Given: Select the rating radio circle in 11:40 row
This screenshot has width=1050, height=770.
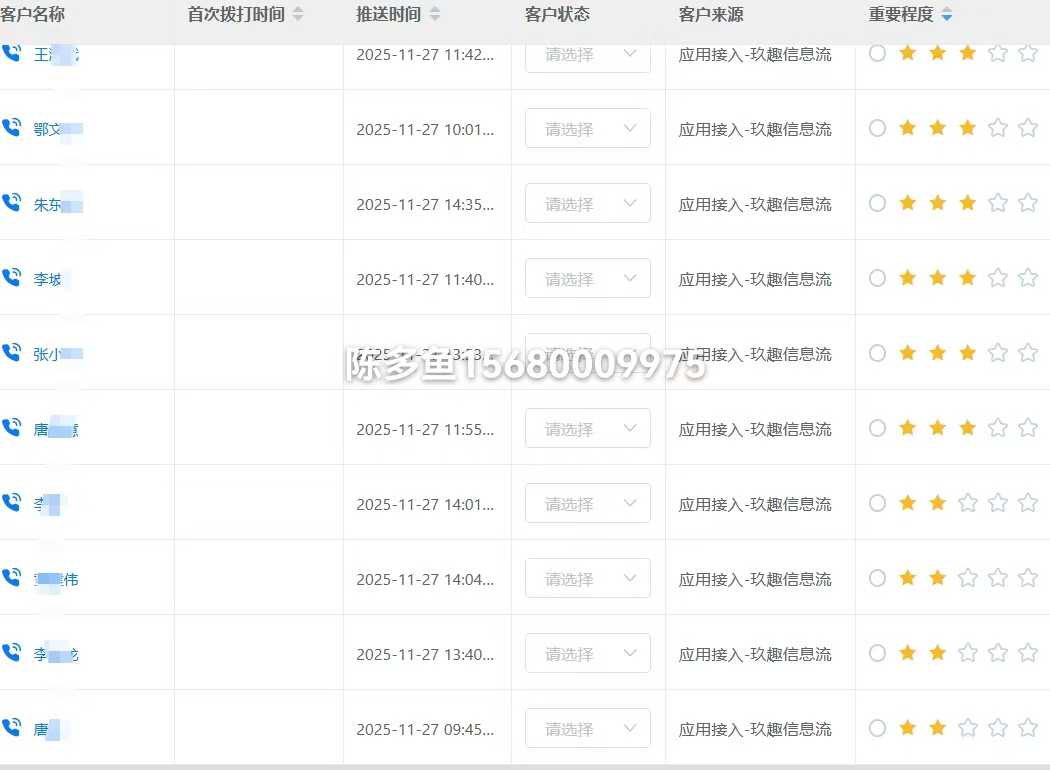Looking at the screenshot, I should [x=877, y=278].
